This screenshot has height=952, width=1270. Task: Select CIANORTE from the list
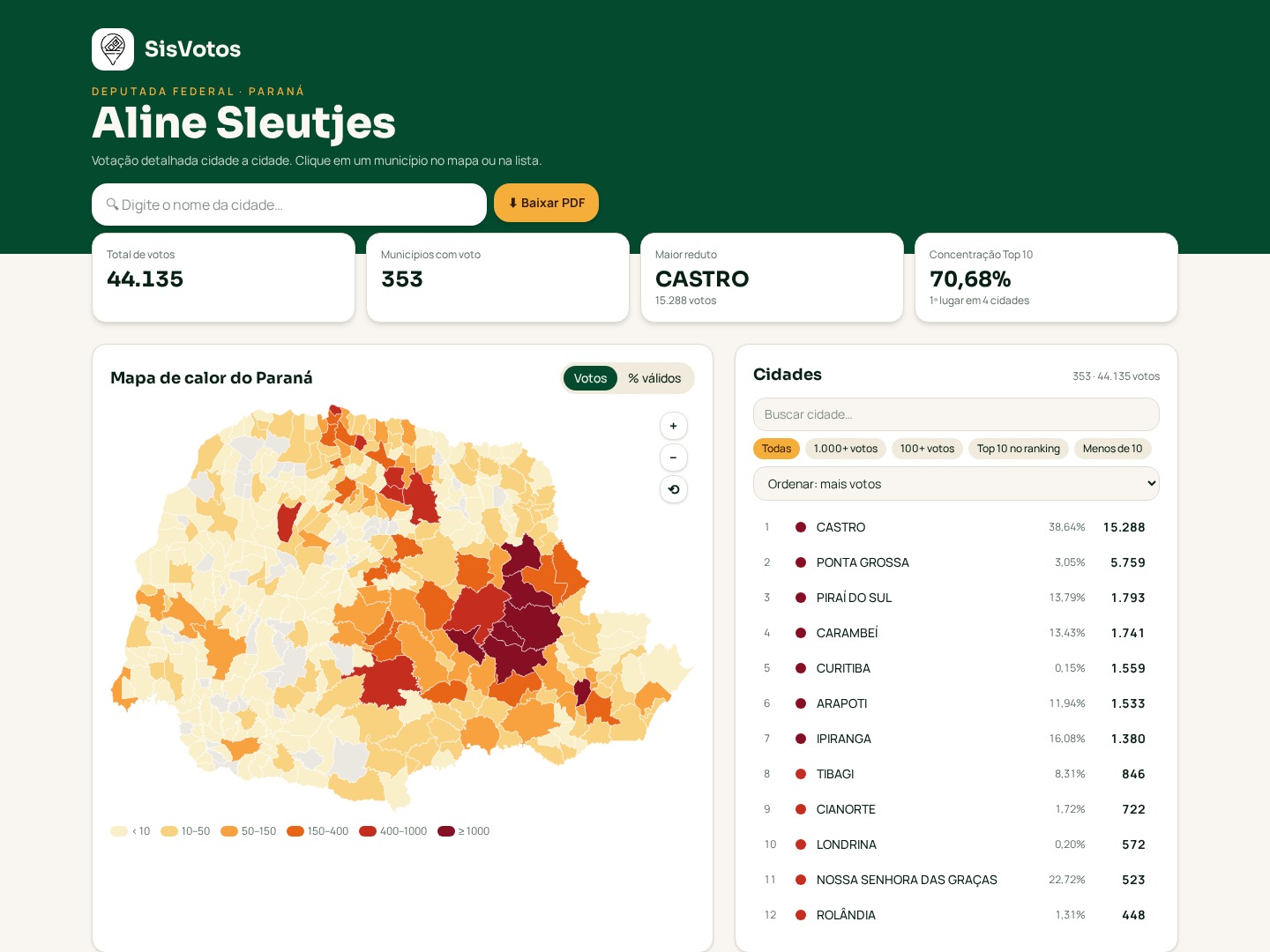[x=956, y=809]
